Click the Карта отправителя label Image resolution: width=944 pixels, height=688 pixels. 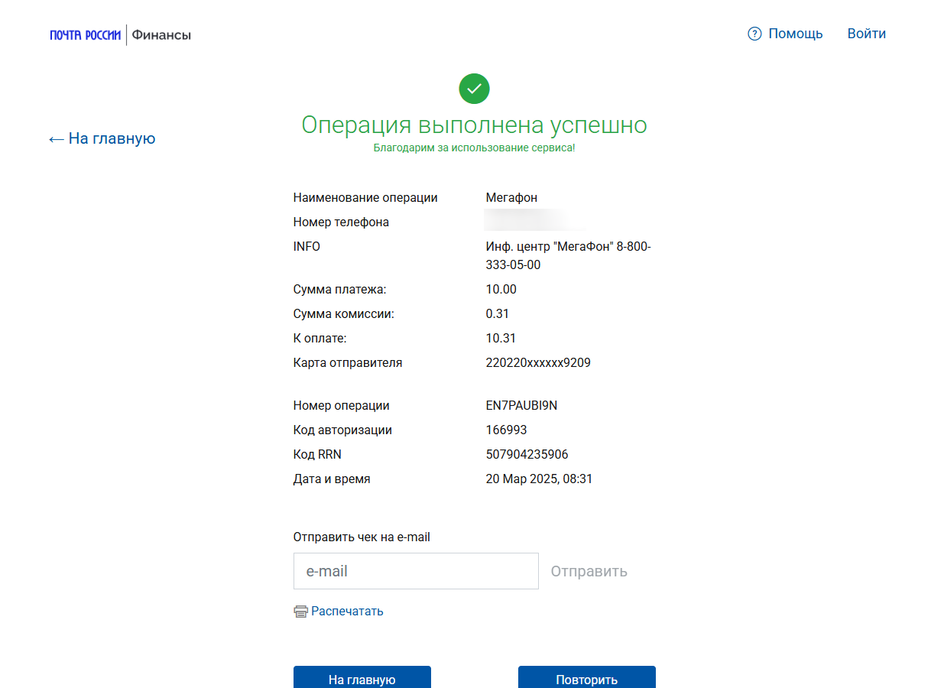(x=347, y=363)
